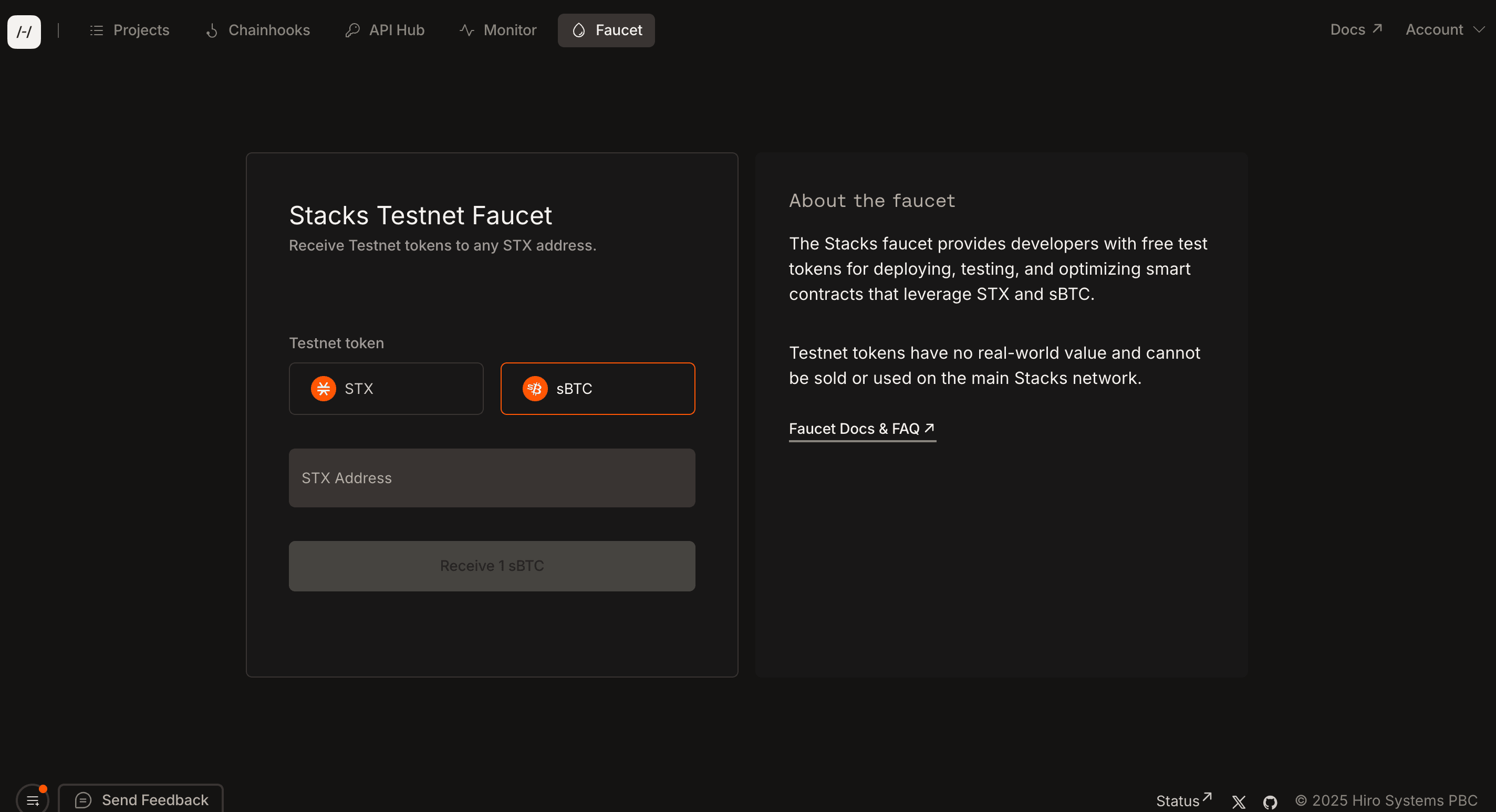The width and height of the screenshot is (1496, 812).
Task: Click the 'Stacks Testnet Faucet' heading
Action: [x=420, y=215]
